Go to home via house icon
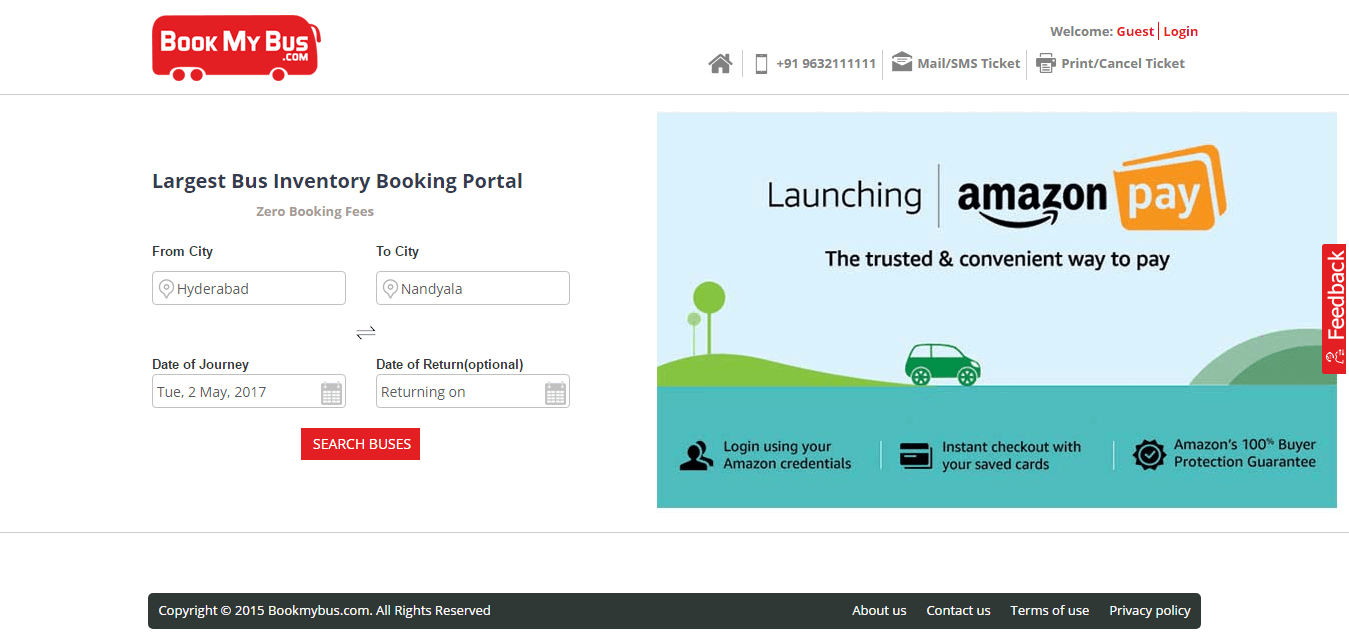The image size is (1349, 644). tap(720, 64)
